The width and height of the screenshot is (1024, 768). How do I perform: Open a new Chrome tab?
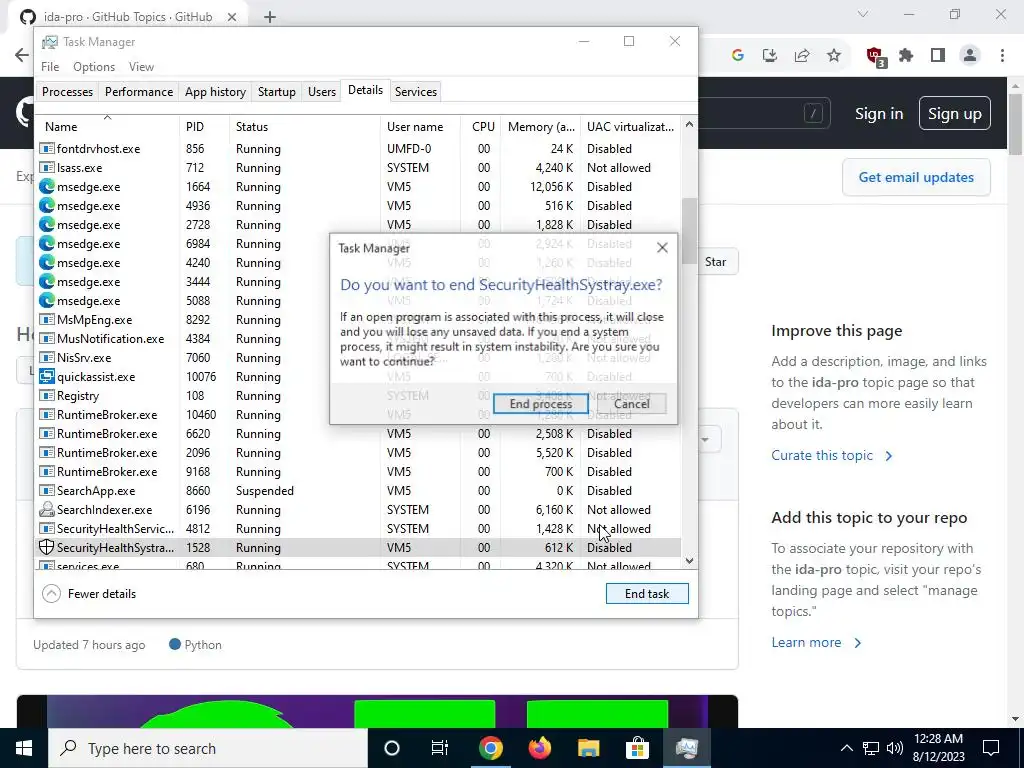click(x=270, y=17)
